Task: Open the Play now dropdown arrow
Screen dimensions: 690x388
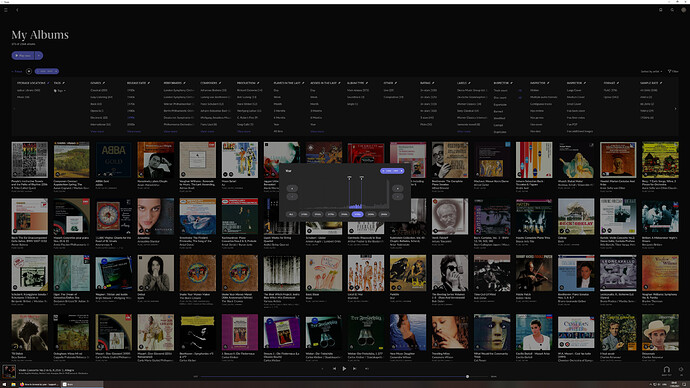Action: [x=39, y=55]
